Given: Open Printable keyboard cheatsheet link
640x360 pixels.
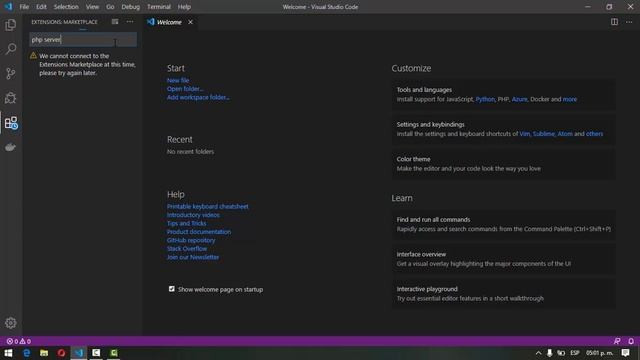Looking at the screenshot, I should pos(207,207).
